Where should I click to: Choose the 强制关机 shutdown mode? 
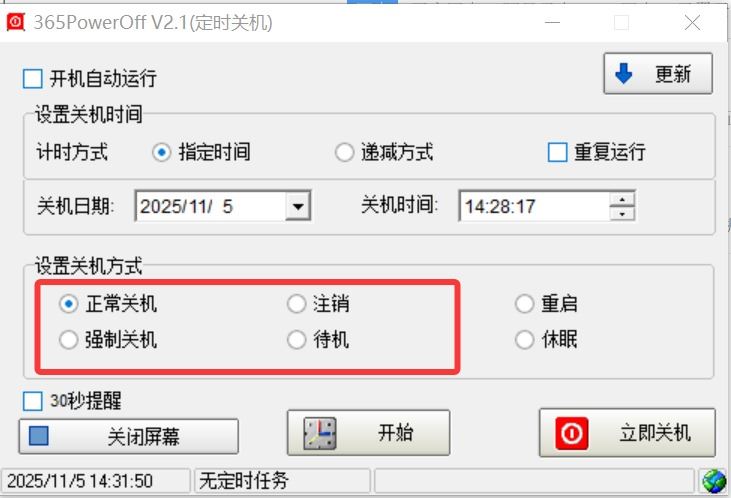(69, 340)
